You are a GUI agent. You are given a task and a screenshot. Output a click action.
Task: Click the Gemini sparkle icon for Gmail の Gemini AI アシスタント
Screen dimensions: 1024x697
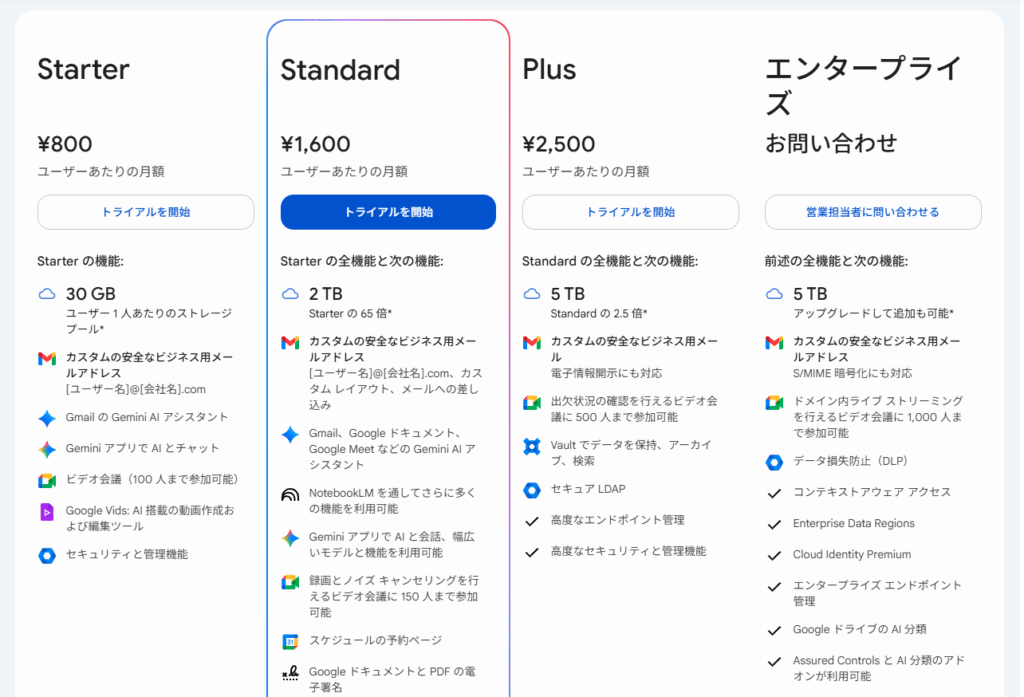[x=47, y=418]
